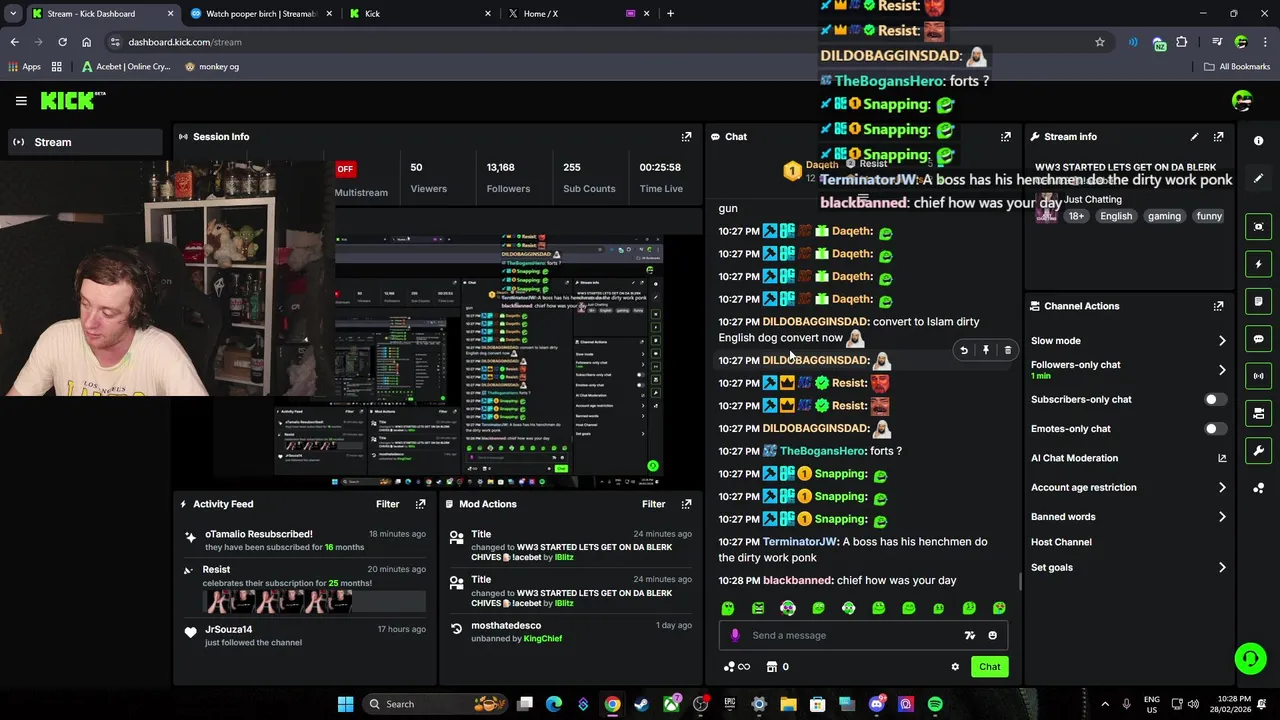The image size is (1280, 720).
Task: Click the green Chat send button
Action: pyautogui.click(x=989, y=667)
